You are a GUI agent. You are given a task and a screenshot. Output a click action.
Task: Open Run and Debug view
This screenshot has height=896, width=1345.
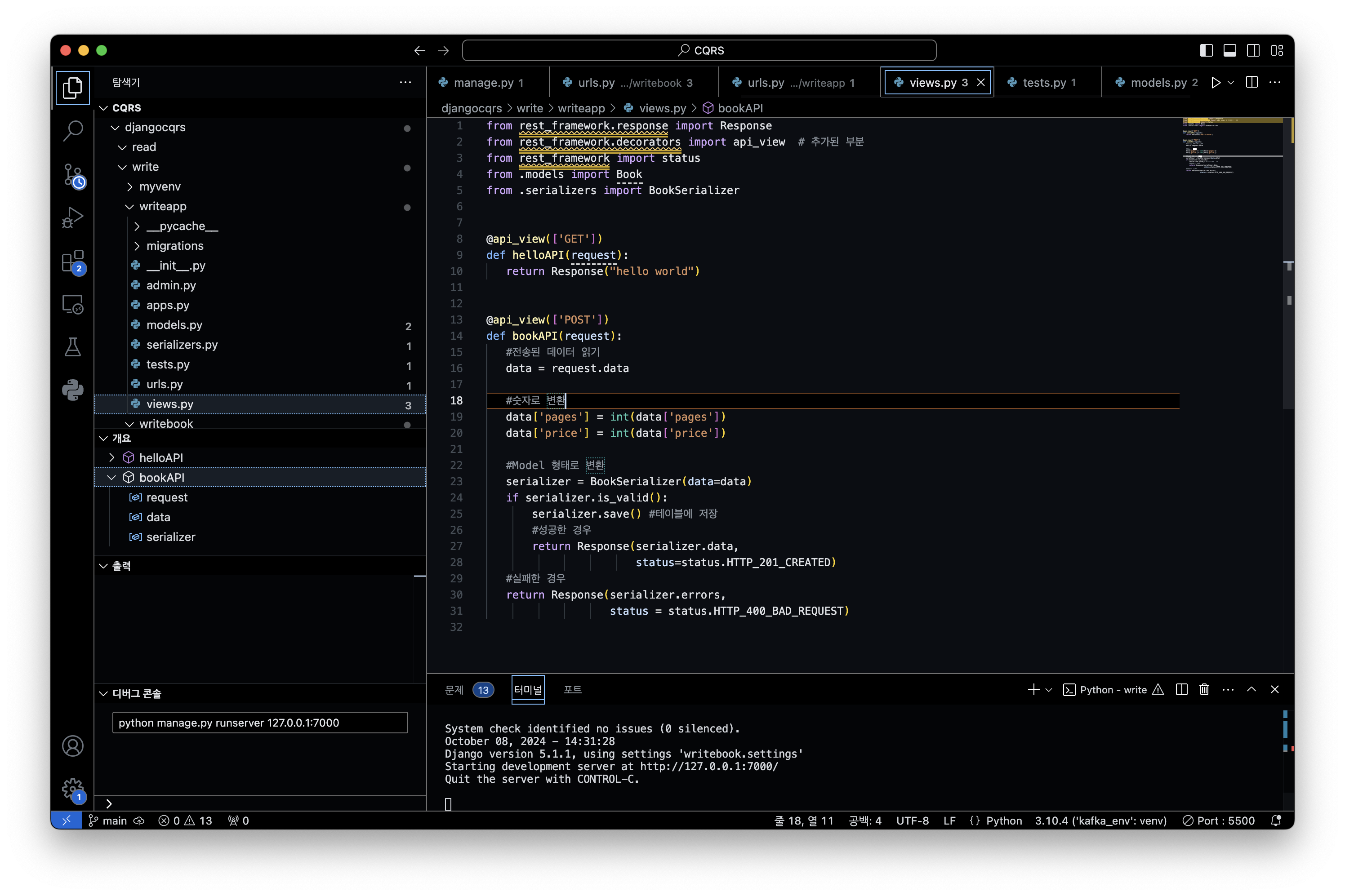point(72,218)
